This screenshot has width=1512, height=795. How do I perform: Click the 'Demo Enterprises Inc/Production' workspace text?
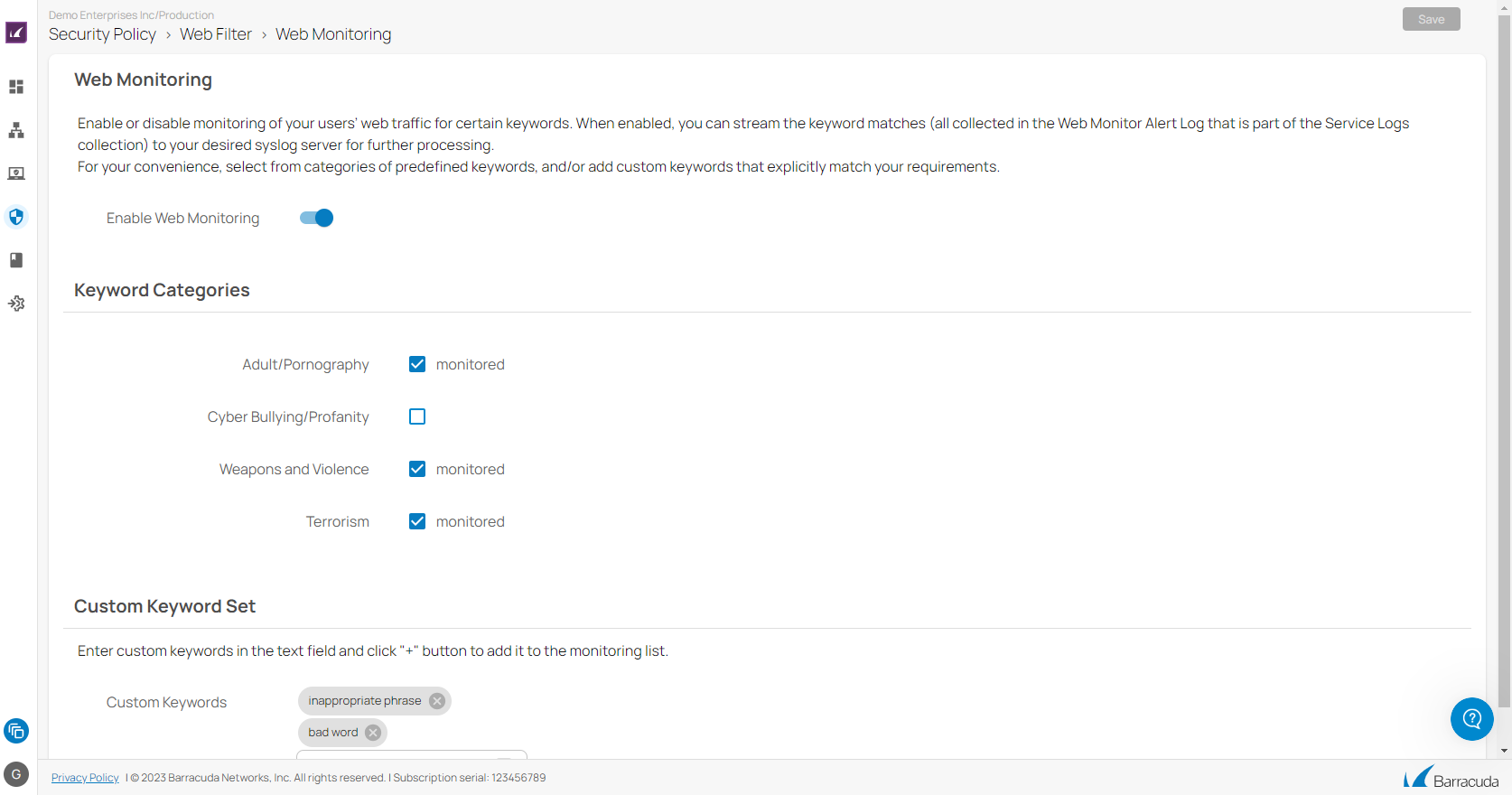(131, 15)
